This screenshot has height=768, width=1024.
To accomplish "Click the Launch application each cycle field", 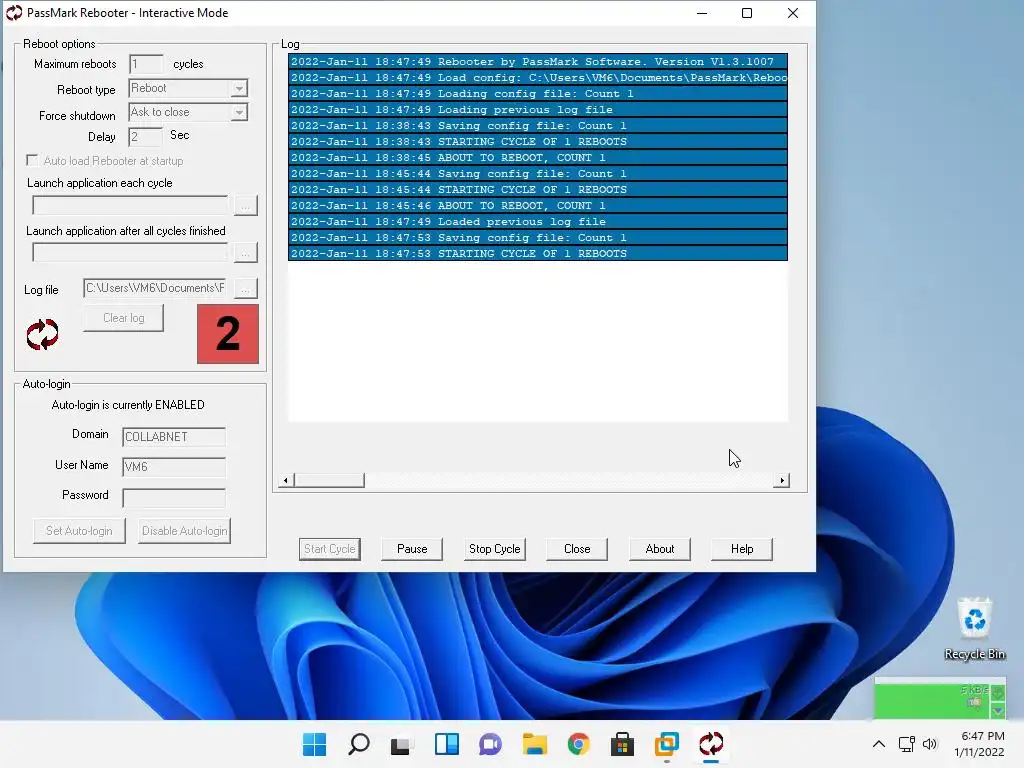I will tap(130, 206).
